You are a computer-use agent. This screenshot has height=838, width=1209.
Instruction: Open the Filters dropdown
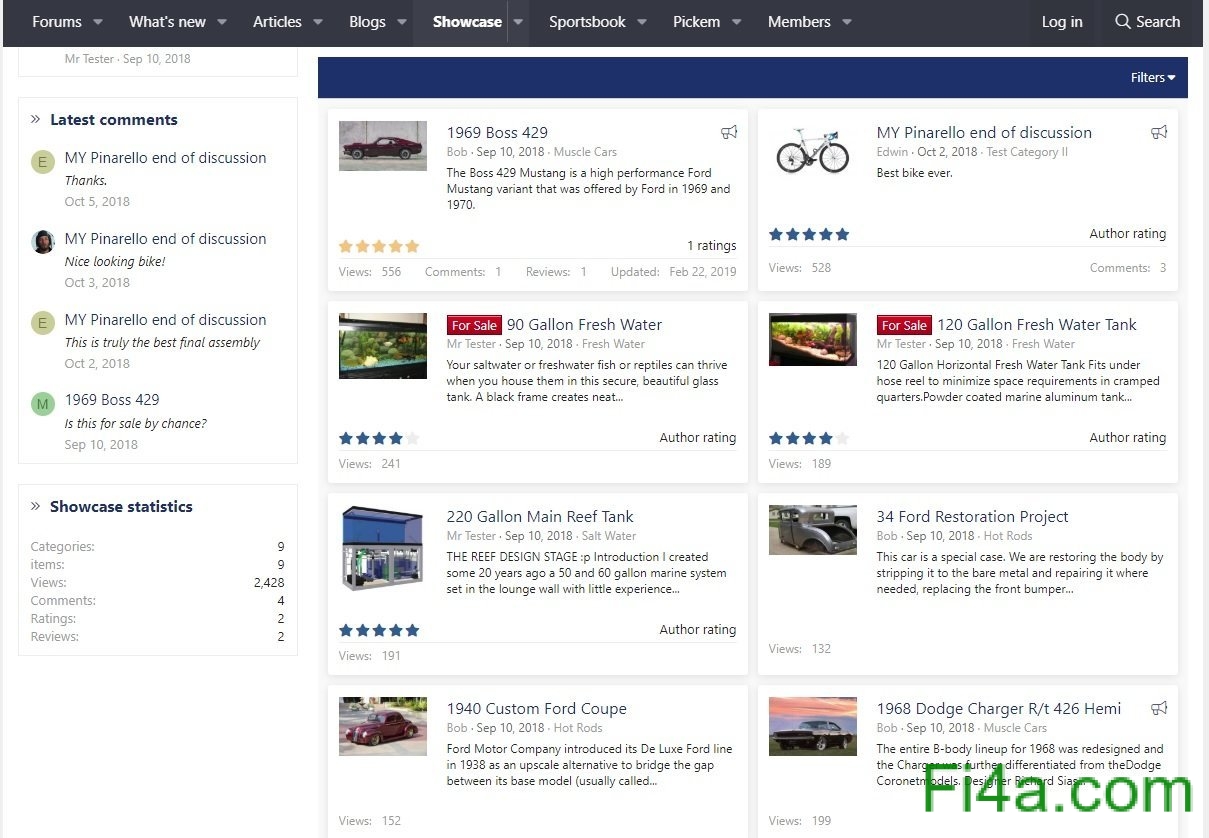1152,77
